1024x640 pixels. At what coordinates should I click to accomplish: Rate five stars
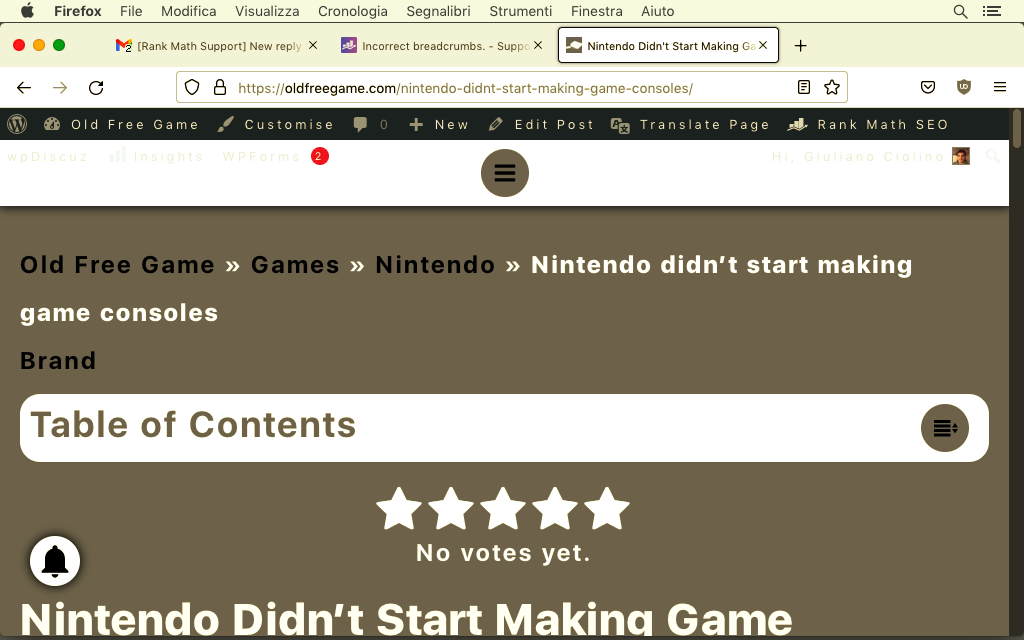pyautogui.click(x=607, y=508)
